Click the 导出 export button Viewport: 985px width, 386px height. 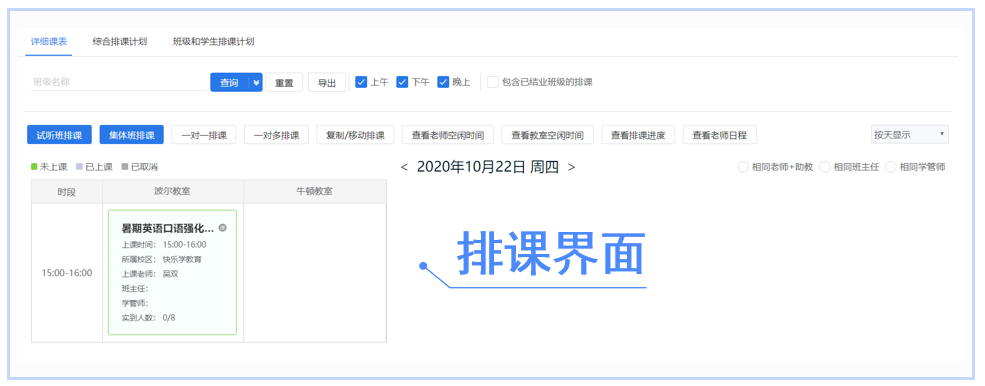327,82
